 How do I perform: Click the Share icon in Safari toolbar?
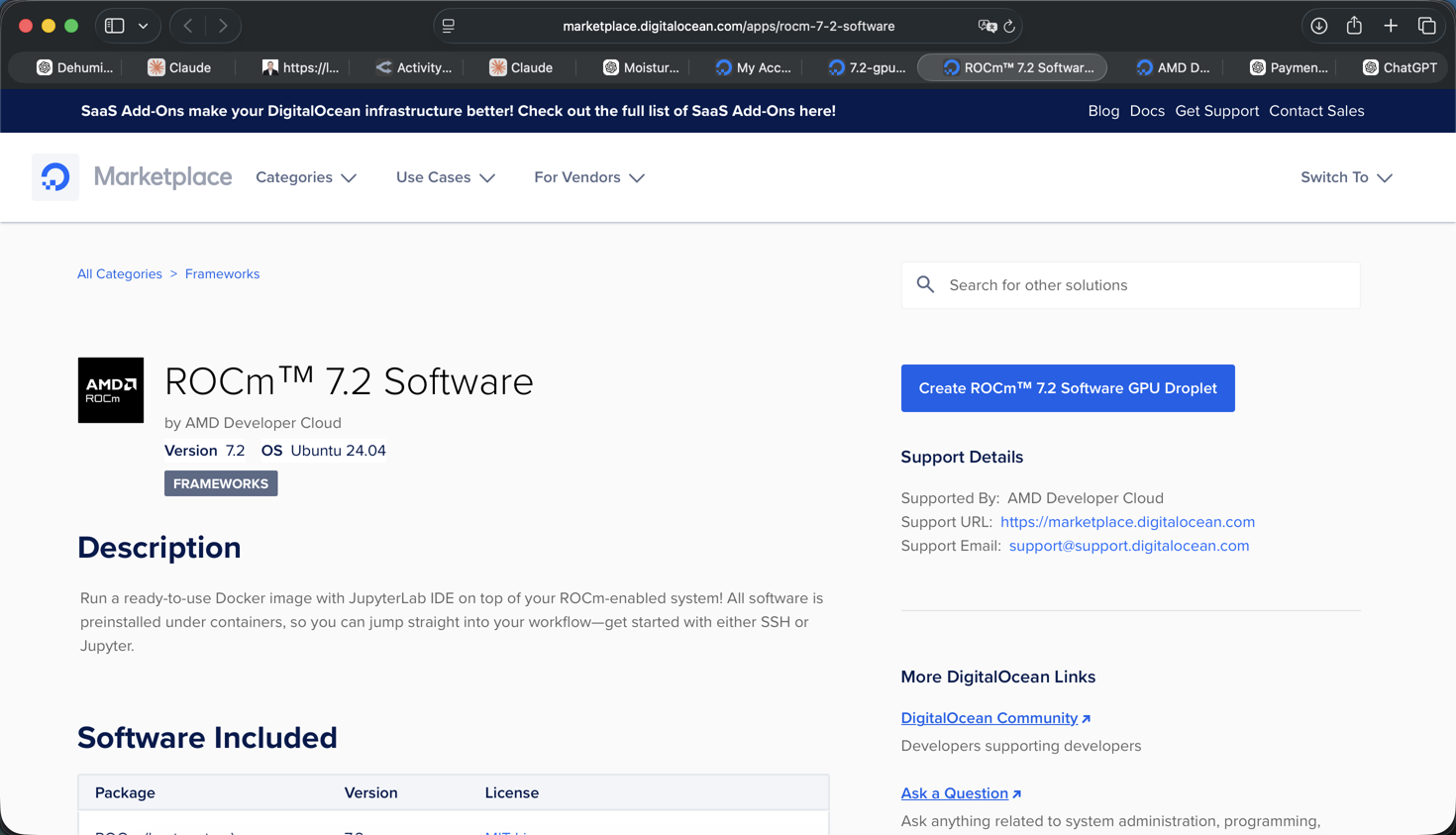[x=1354, y=26]
